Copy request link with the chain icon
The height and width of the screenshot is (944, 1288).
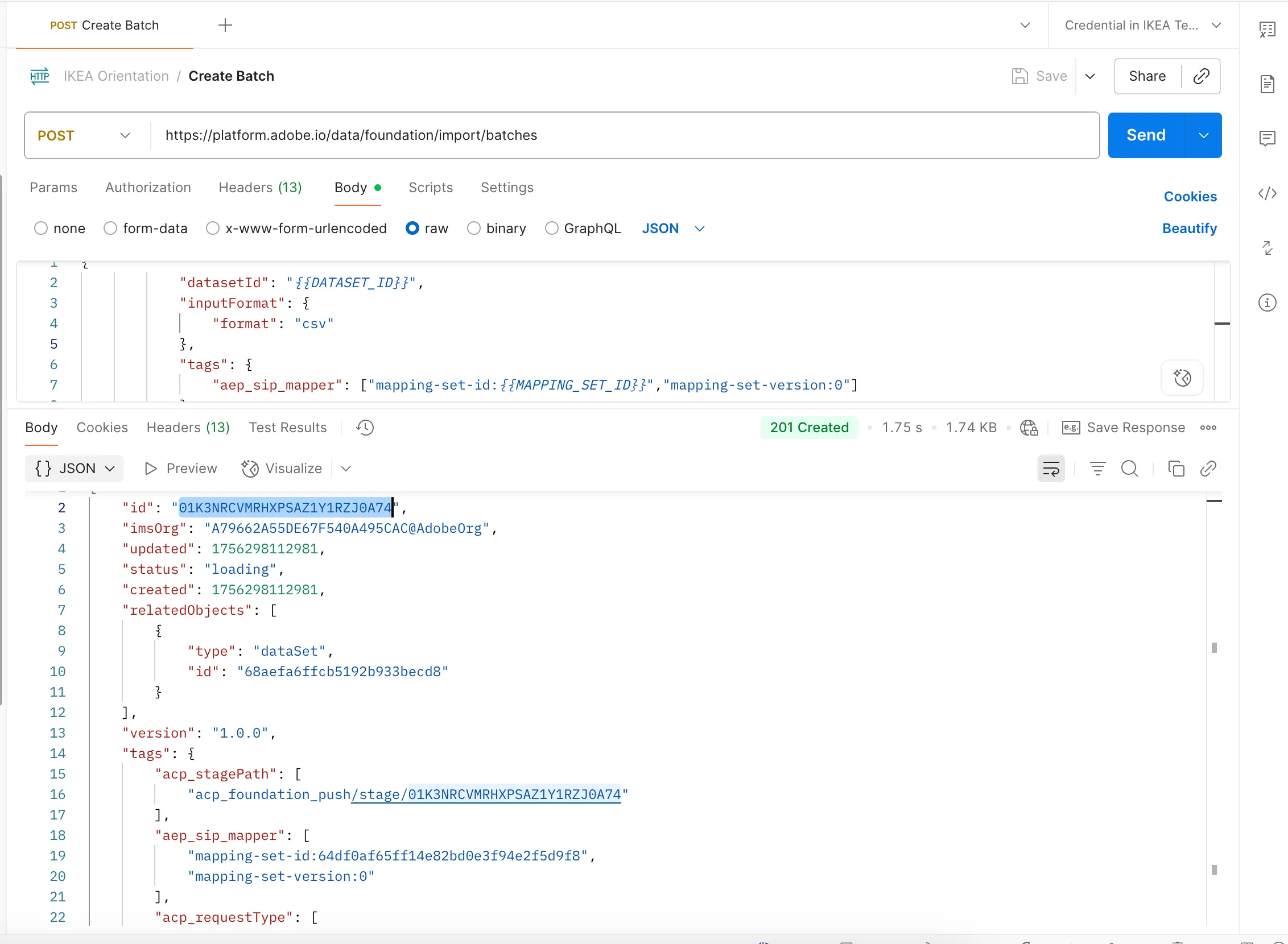(x=1201, y=76)
